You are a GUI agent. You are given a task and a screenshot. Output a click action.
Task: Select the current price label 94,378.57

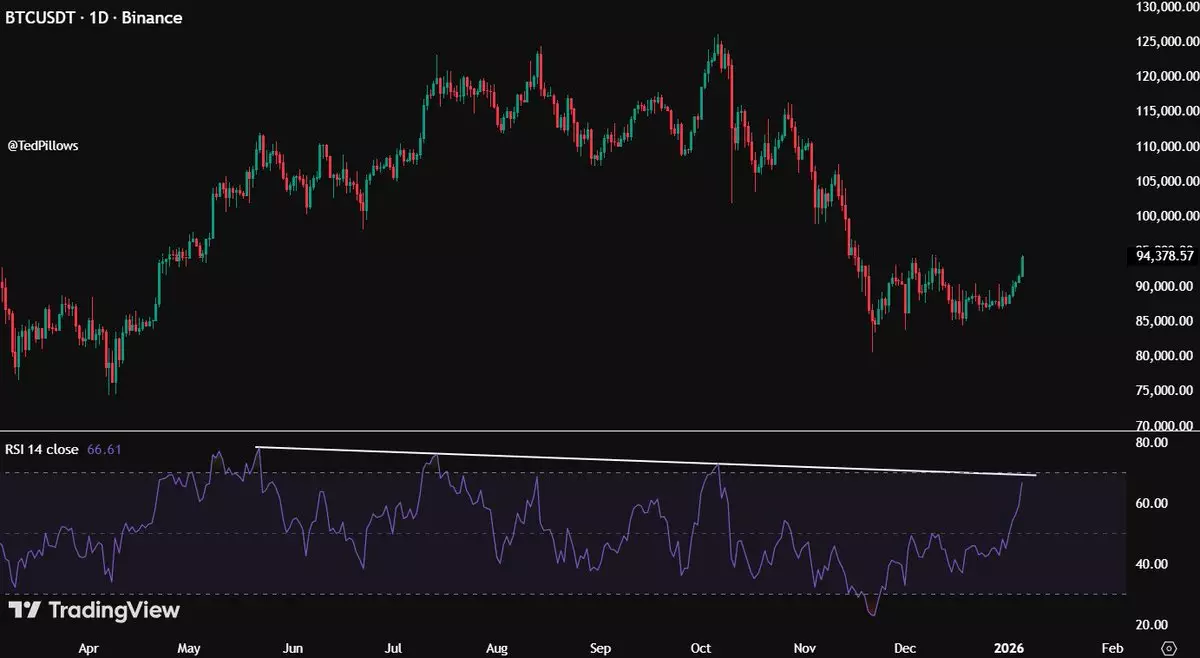click(x=1165, y=256)
